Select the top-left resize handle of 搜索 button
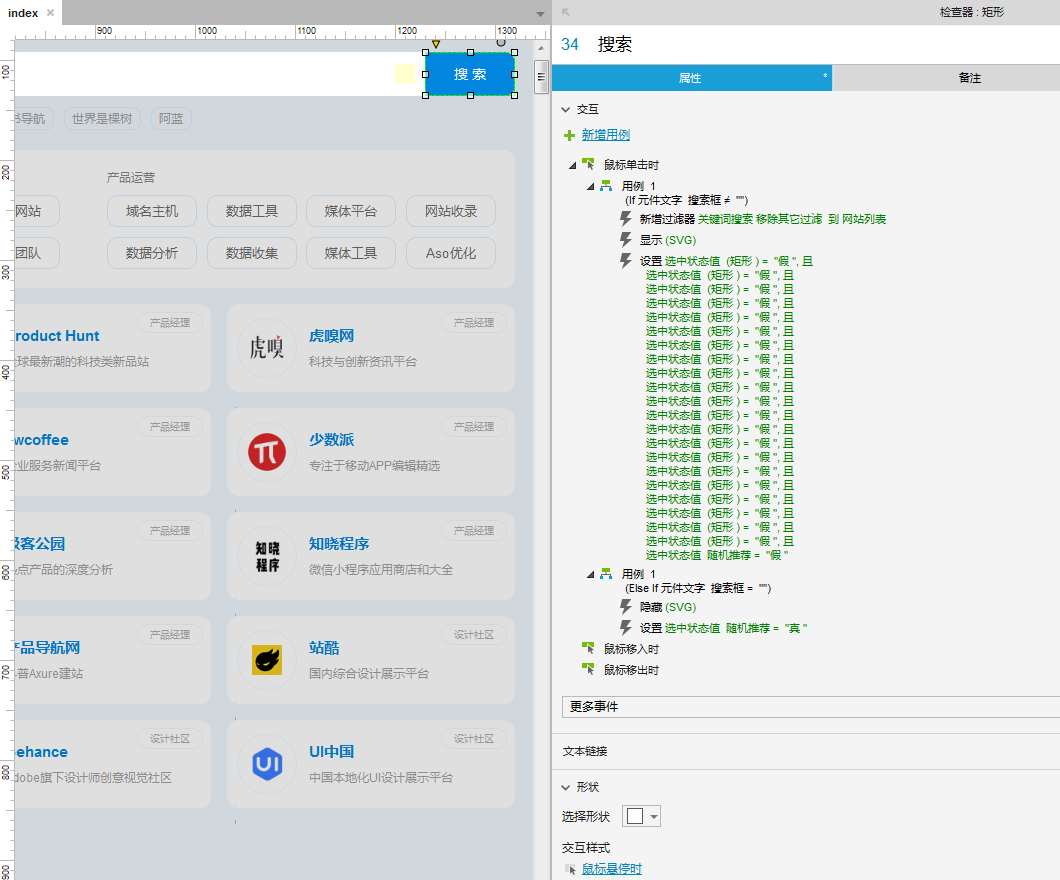Screen dimensions: 1060x880 [425, 53]
